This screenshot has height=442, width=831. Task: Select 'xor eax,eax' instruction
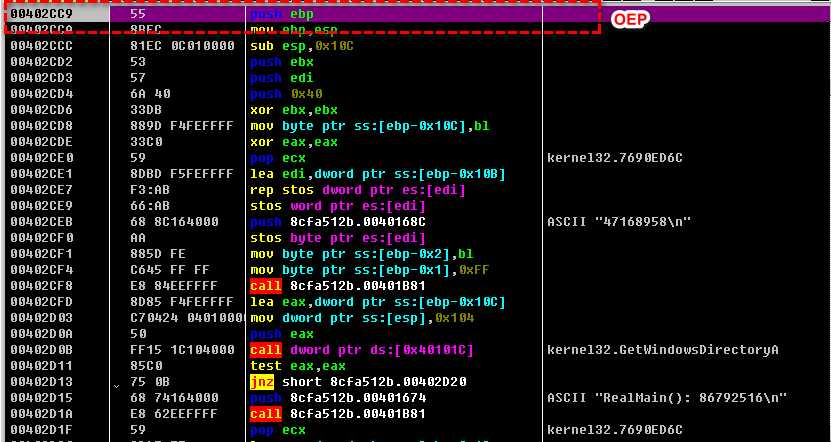coord(294,142)
